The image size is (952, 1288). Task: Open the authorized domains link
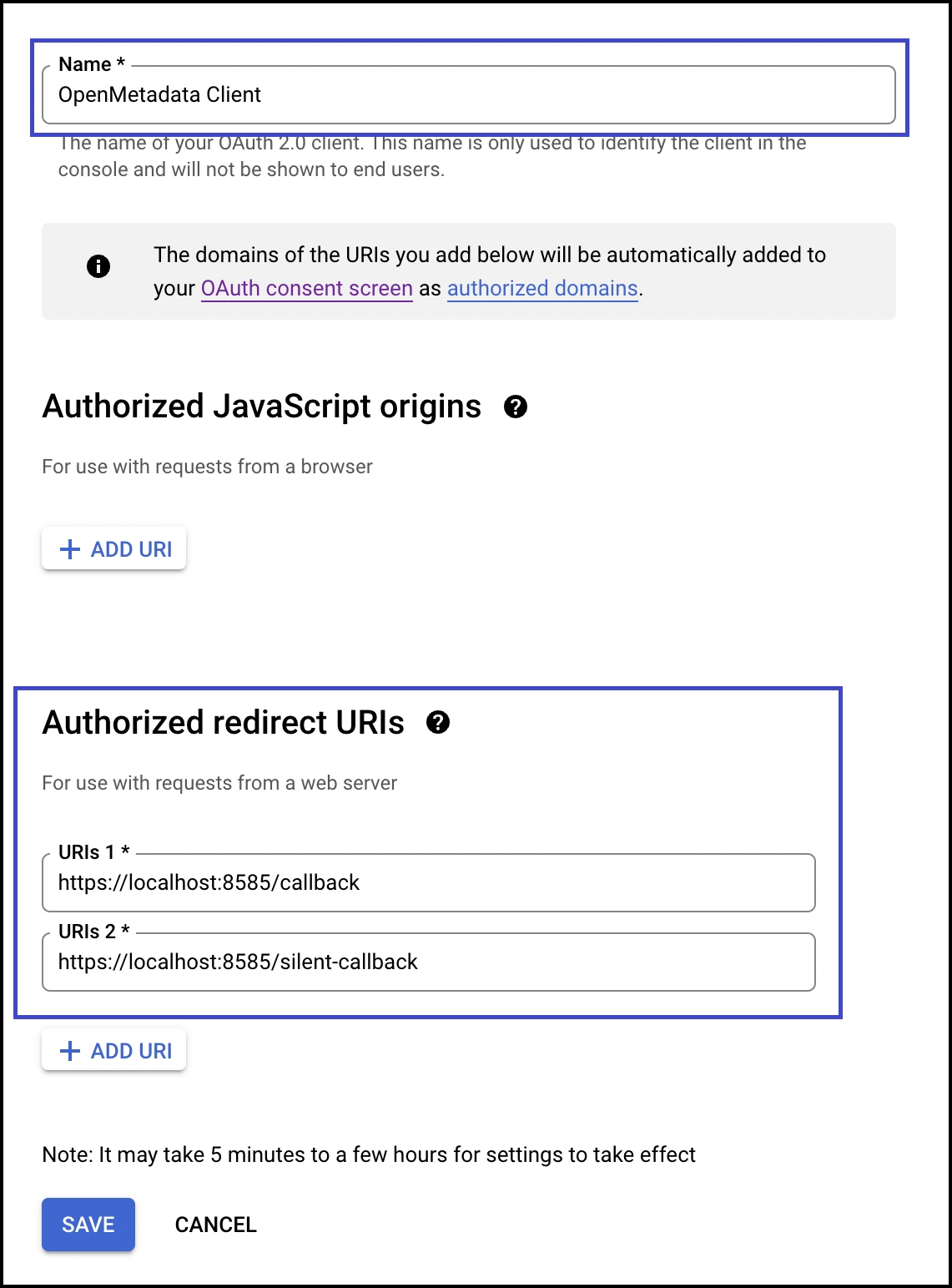pyautogui.click(x=541, y=288)
